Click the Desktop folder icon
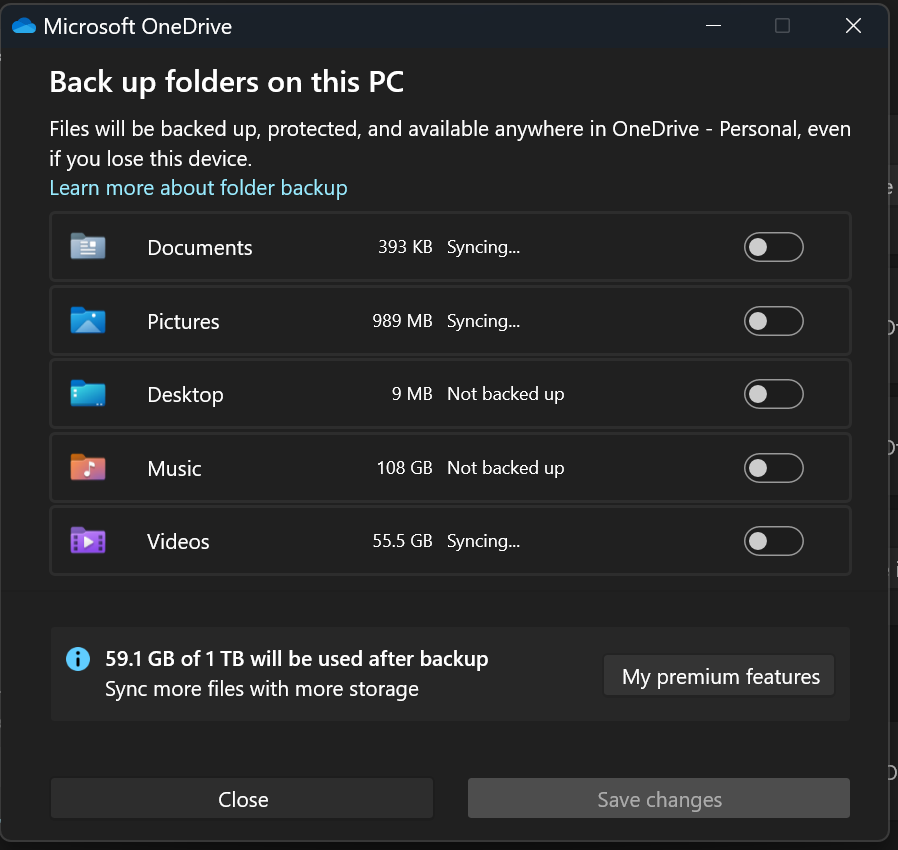Viewport: 898px width, 850px height. point(88,394)
